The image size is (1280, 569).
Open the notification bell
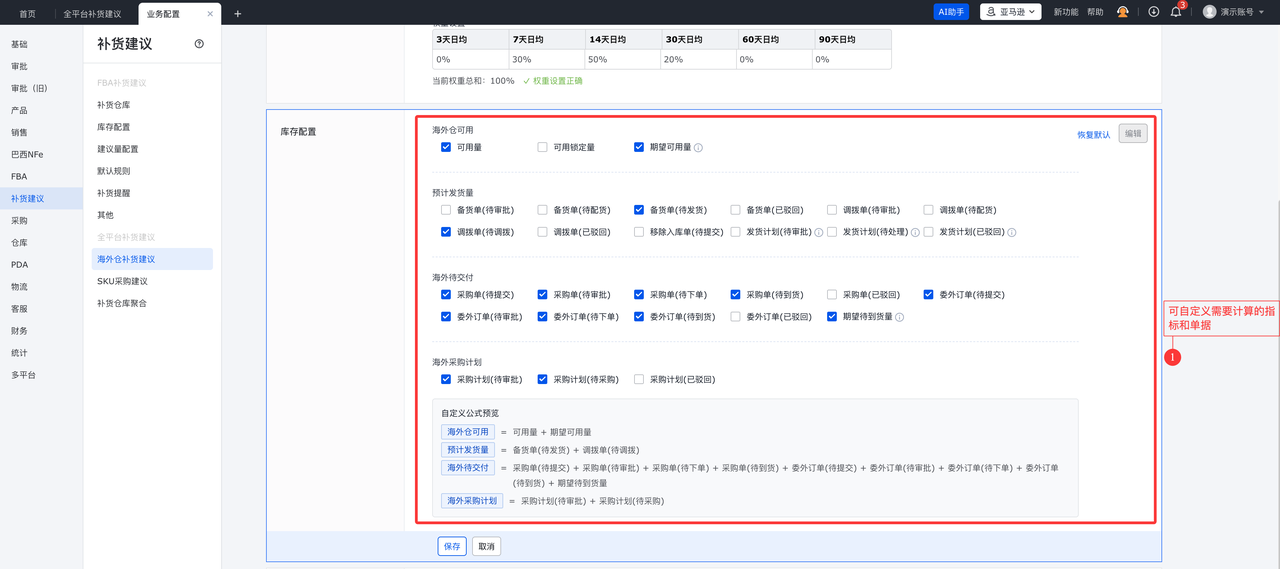(x=1176, y=12)
